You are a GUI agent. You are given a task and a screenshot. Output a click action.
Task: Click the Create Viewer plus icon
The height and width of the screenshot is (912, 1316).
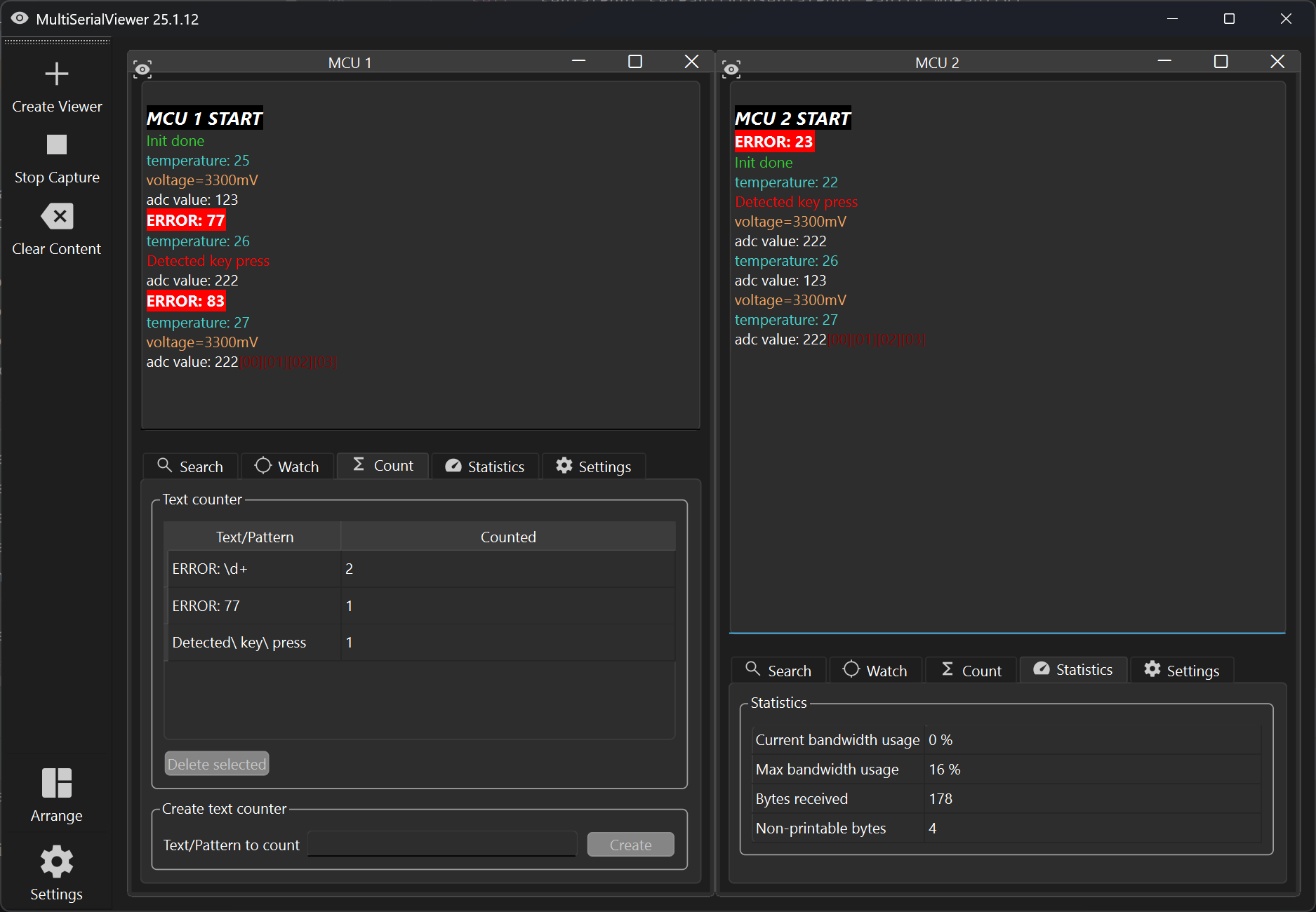[x=57, y=74]
